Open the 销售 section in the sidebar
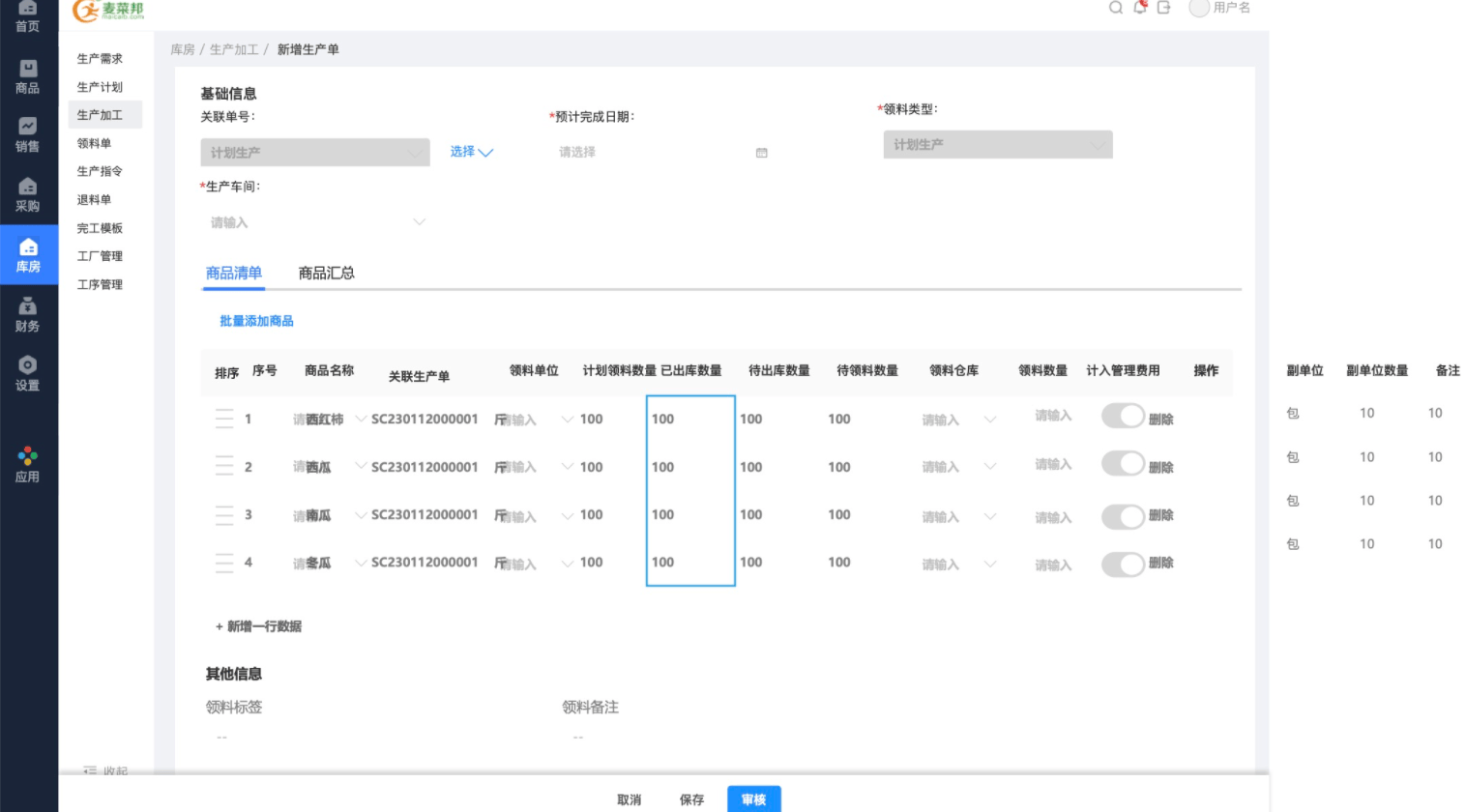This screenshot has width=1466, height=812. click(x=28, y=134)
